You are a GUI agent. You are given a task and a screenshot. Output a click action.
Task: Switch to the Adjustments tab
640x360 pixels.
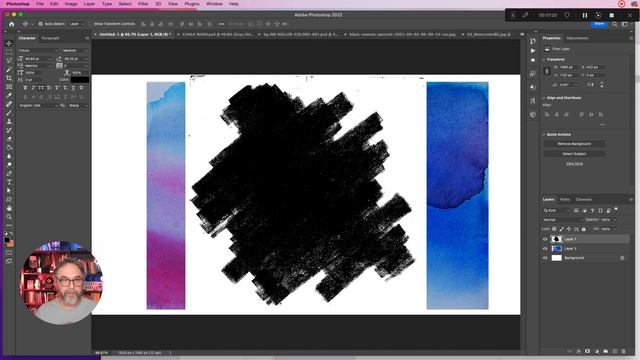[x=578, y=38]
